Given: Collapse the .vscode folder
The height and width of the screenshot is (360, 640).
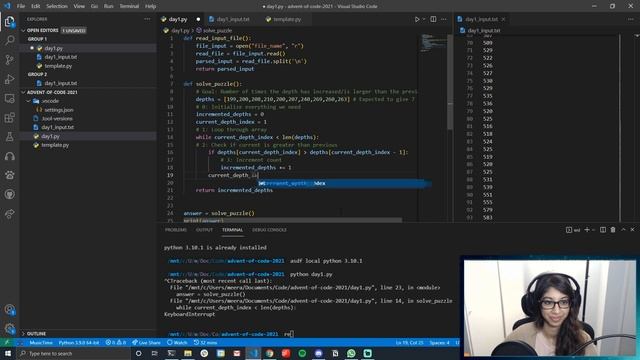Looking at the screenshot, I should 29,101.
